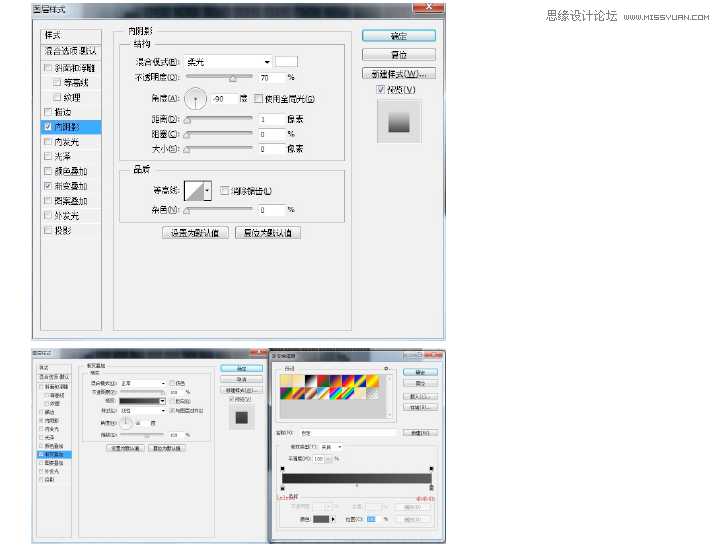Select 混合选项:默认 in styles list
720x549 pixels.
[71, 50]
